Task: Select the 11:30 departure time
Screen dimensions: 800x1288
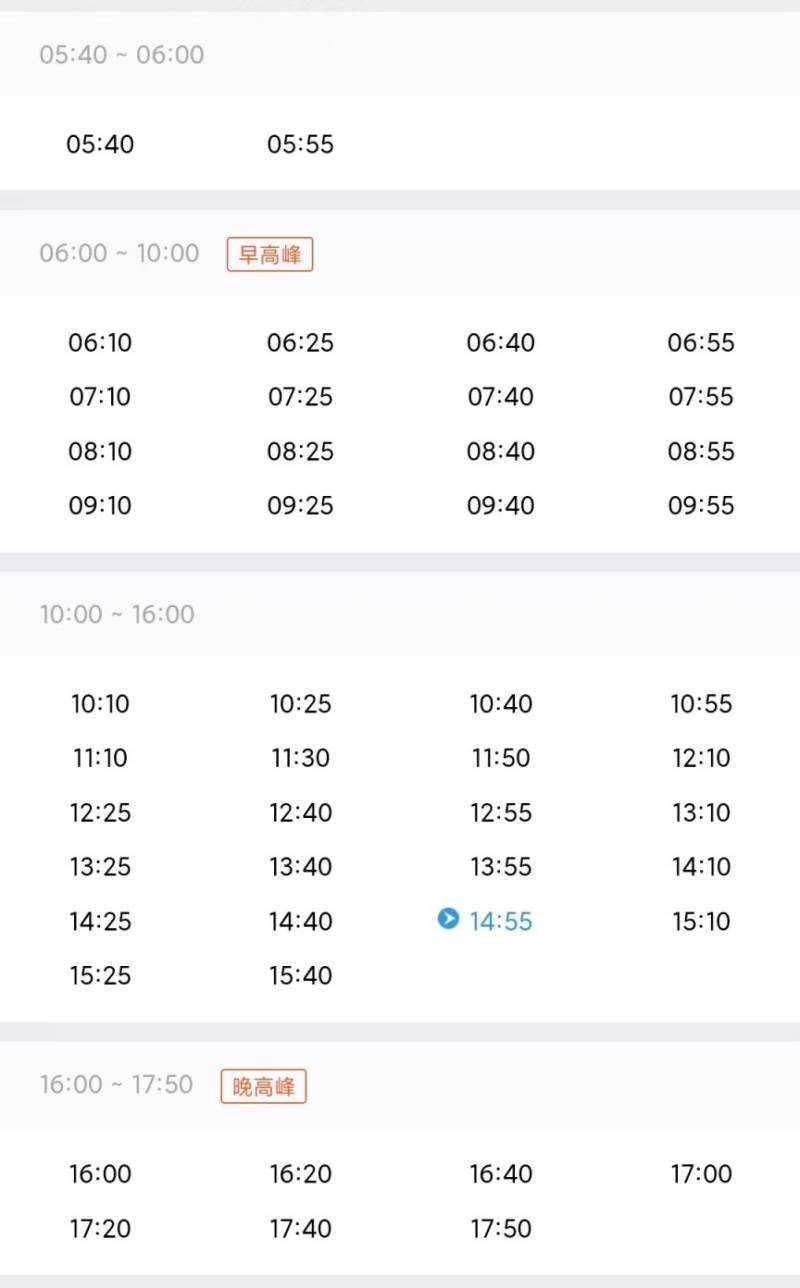Action: coord(300,758)
